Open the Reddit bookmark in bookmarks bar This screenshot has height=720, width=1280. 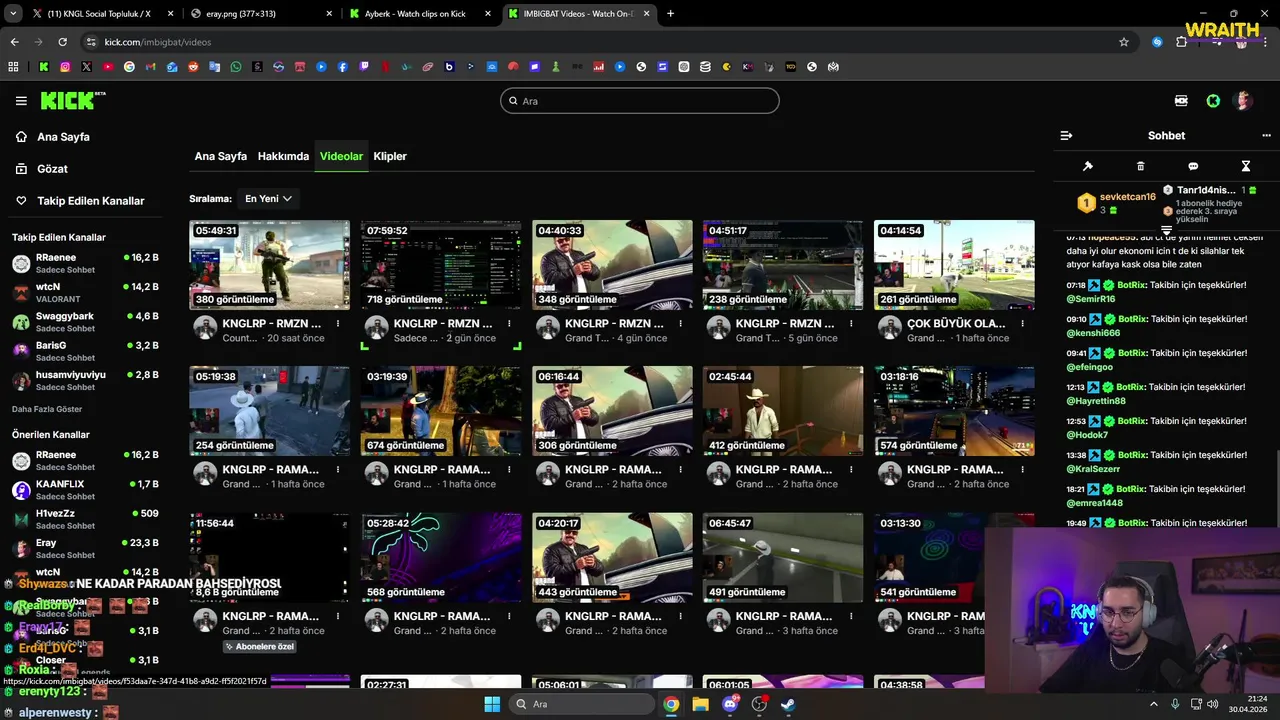point(194,67)
